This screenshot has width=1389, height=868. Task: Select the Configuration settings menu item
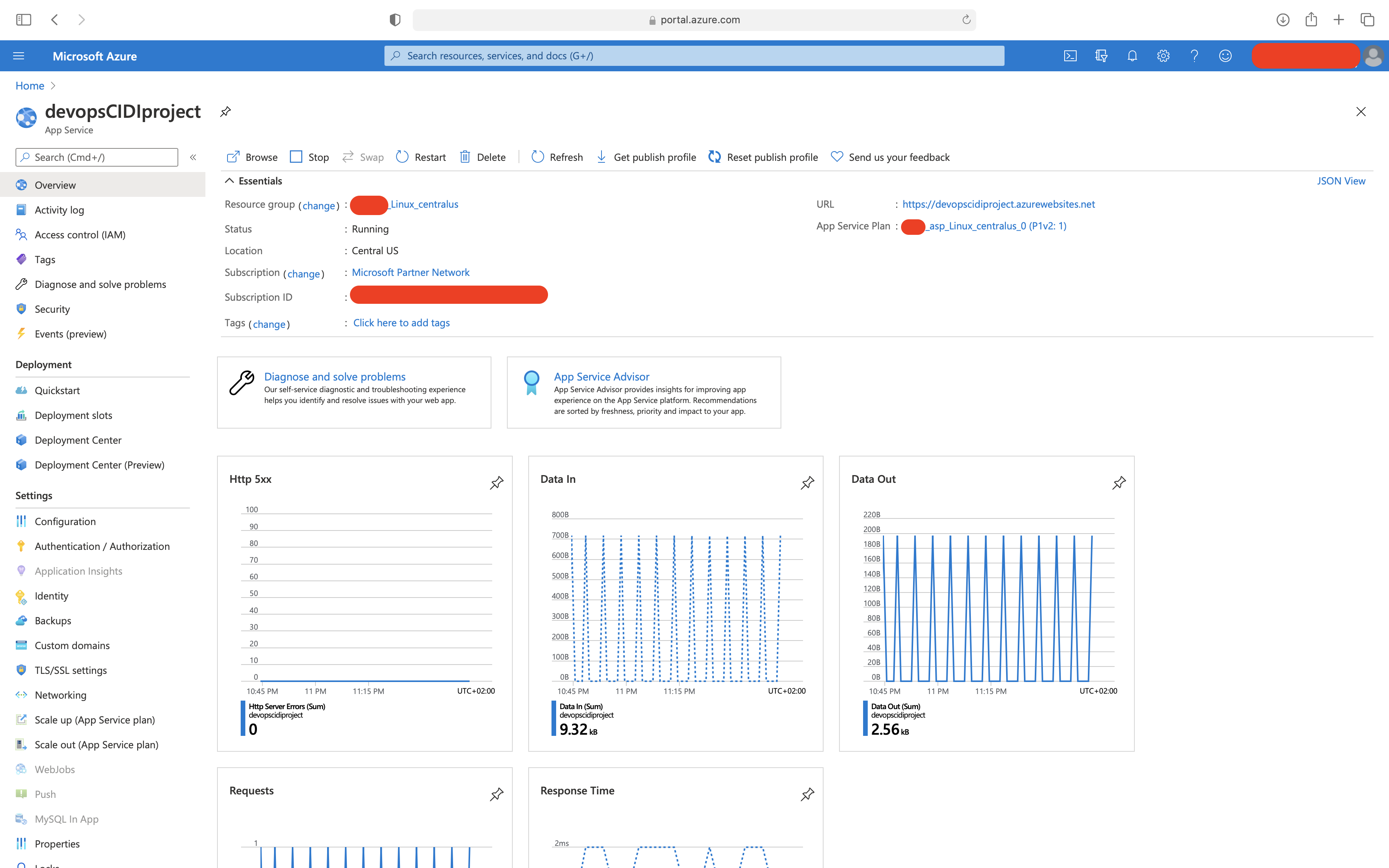point(65,521)
